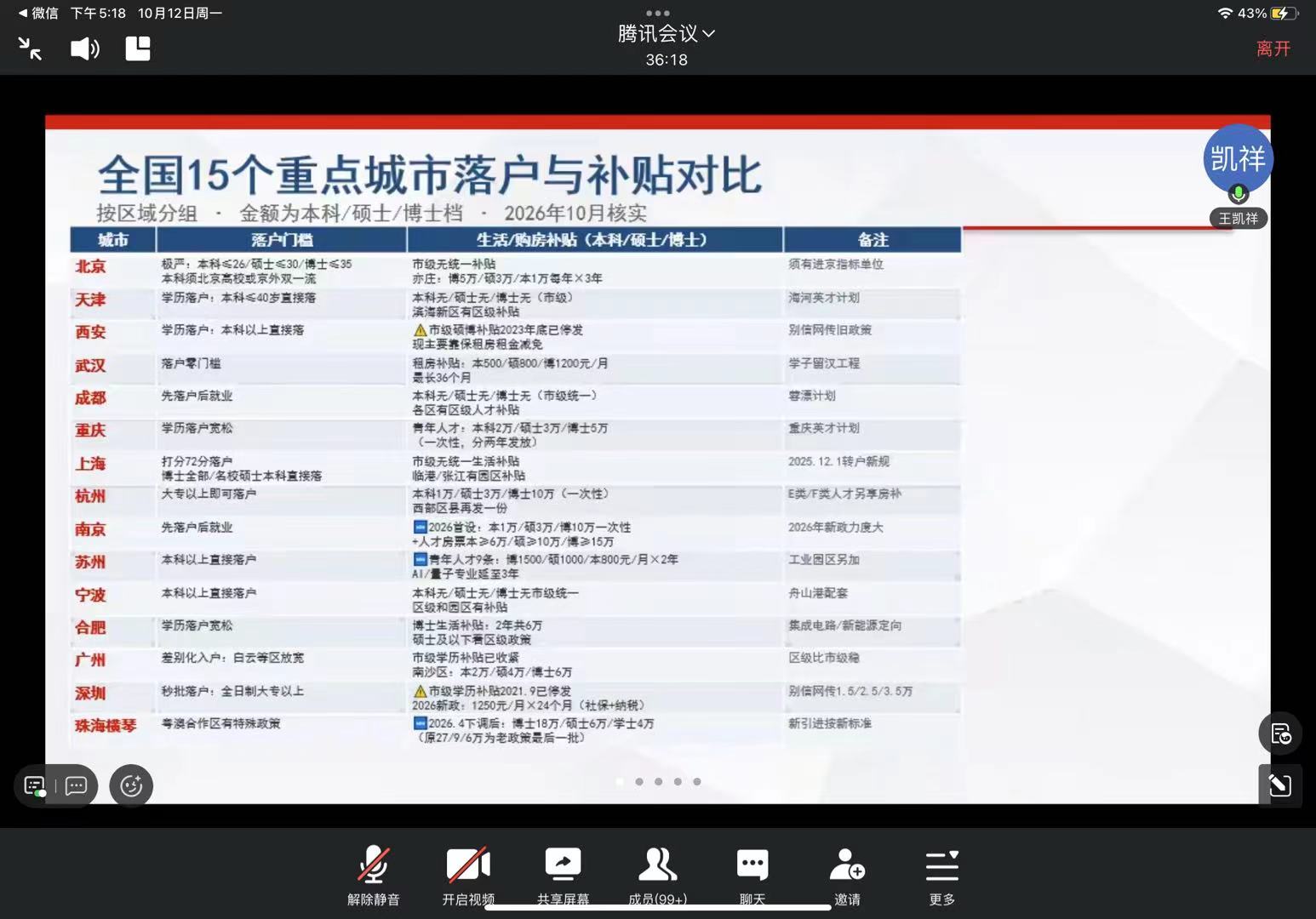Image resolution: width=1316 pixels, height=919 pixels.
Task: Mute the meeting speaker audio
Action: (x=84, y=49)
